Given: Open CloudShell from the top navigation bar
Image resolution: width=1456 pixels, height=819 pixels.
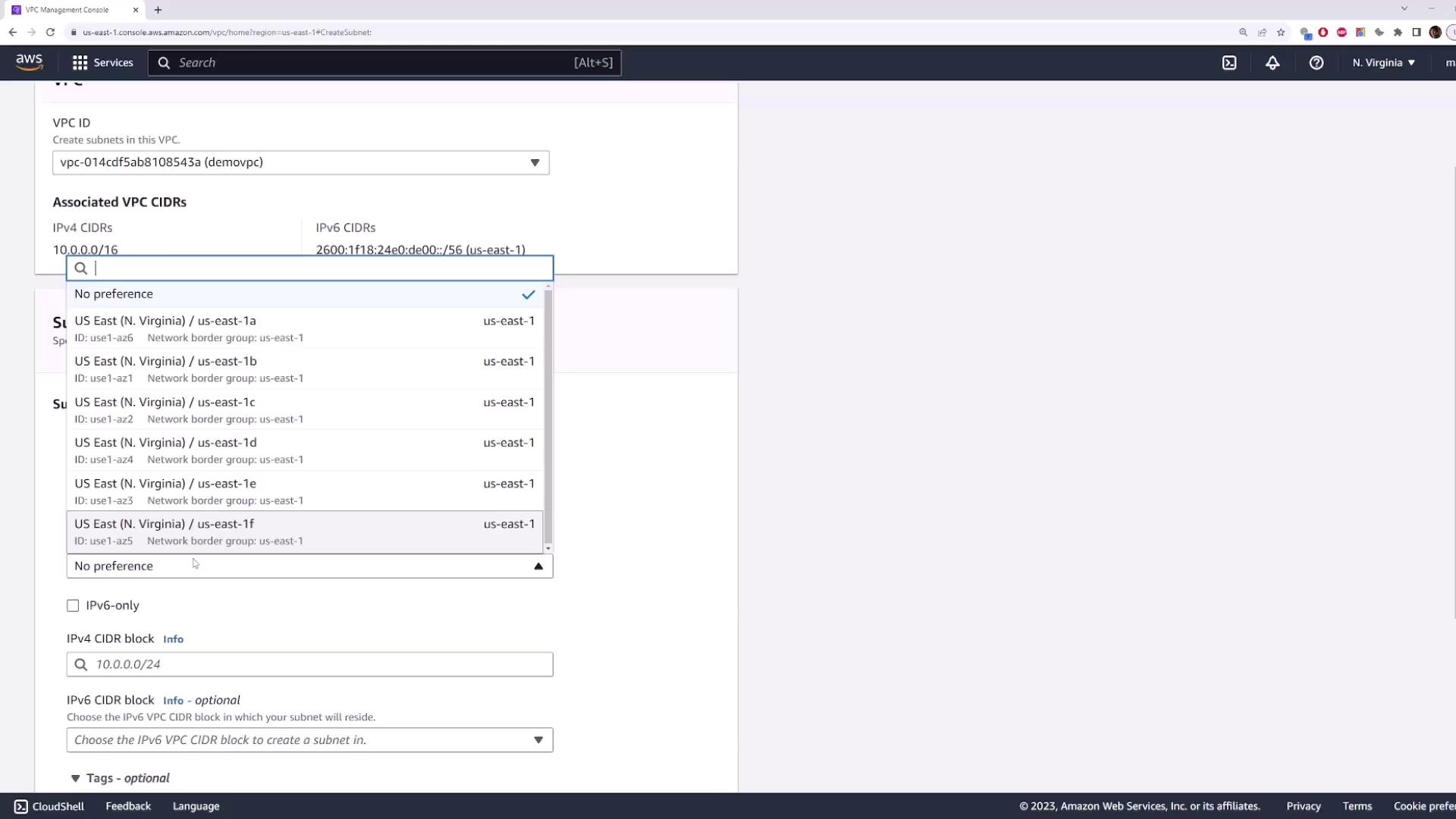Looking at the screenshot, I should click(1229, 63).
